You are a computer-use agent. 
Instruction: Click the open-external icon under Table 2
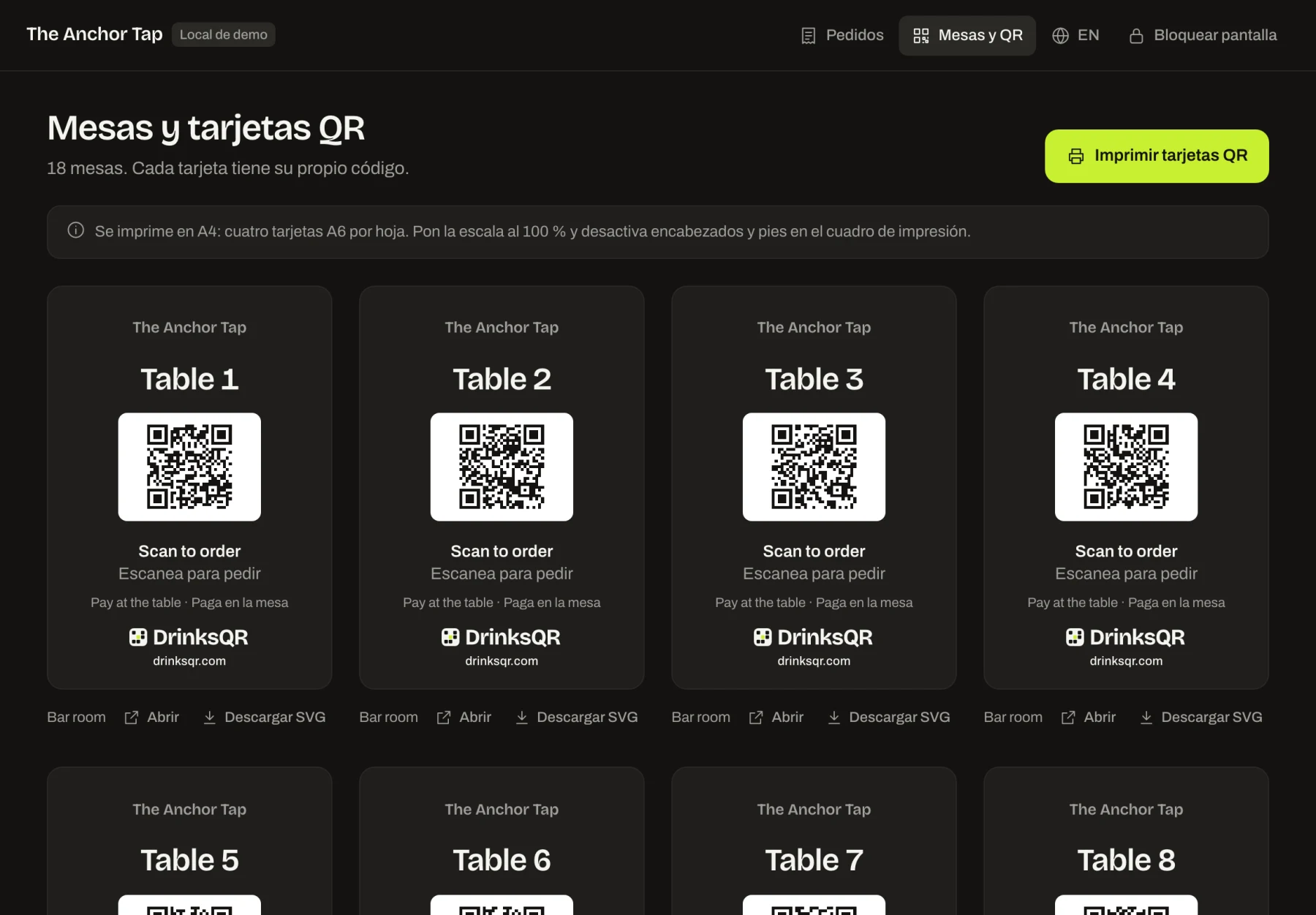(444, 718)
